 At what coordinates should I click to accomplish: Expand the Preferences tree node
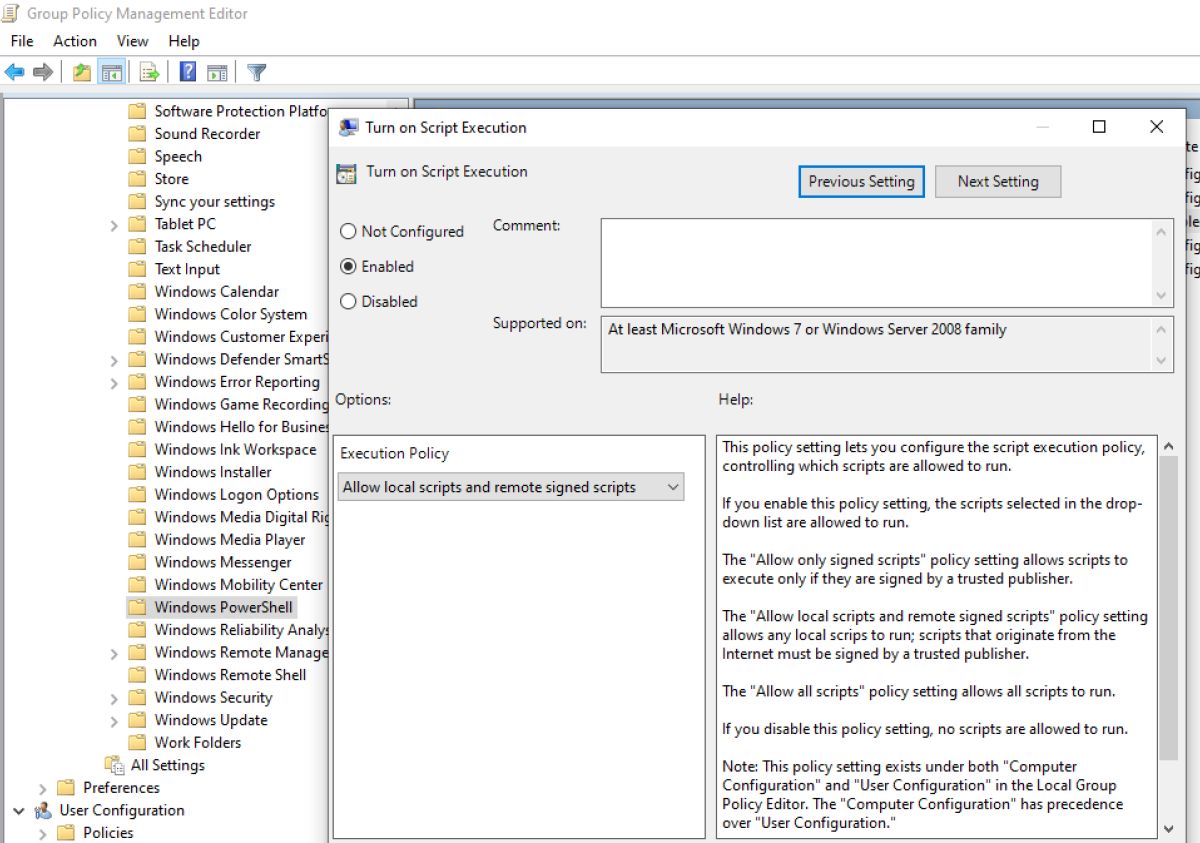pyautogui.click(x=43, y=788)
